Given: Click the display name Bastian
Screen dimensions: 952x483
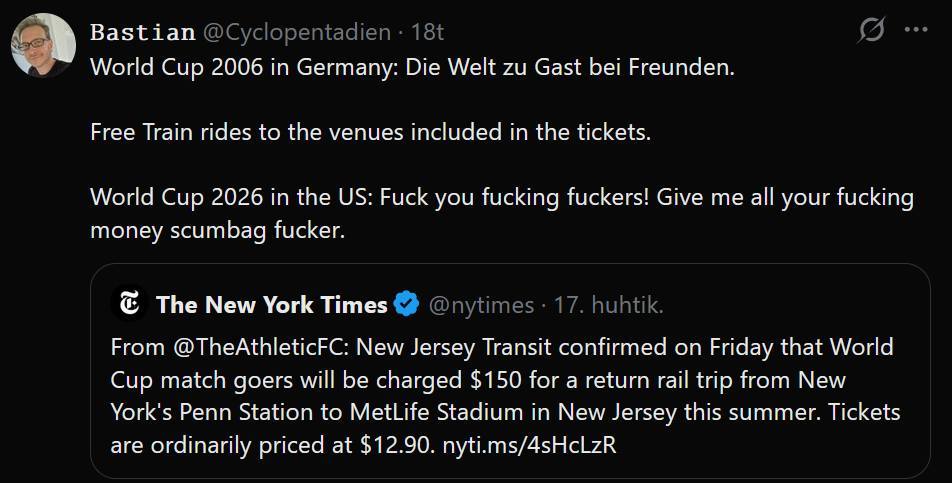Looking at the screenshot, I should pyautogui.click(x=142, y=32).
